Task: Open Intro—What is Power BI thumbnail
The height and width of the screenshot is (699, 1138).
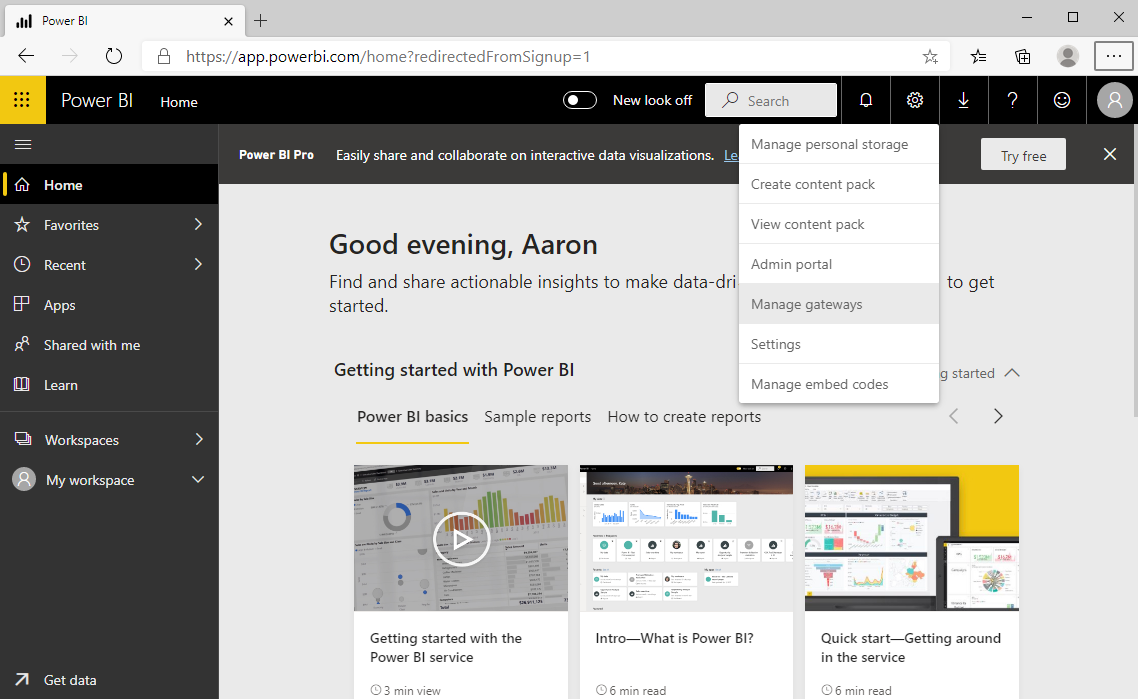Action: point(686,538)
